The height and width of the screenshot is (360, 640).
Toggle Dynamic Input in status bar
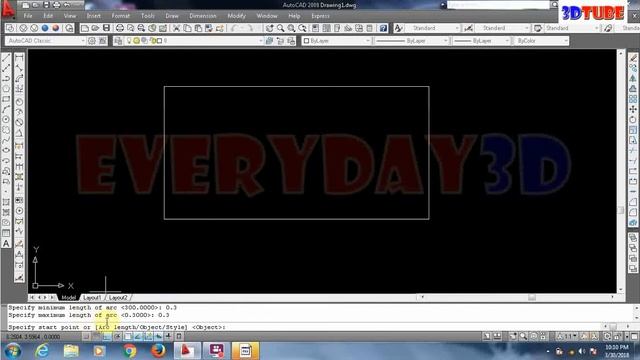[x=158, y=336]
